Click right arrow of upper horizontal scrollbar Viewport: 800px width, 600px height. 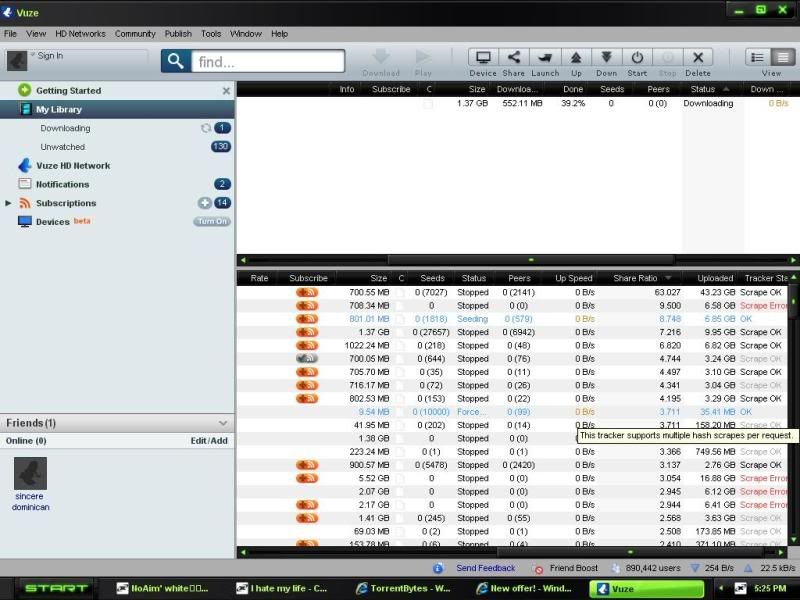tap(793, 260)
